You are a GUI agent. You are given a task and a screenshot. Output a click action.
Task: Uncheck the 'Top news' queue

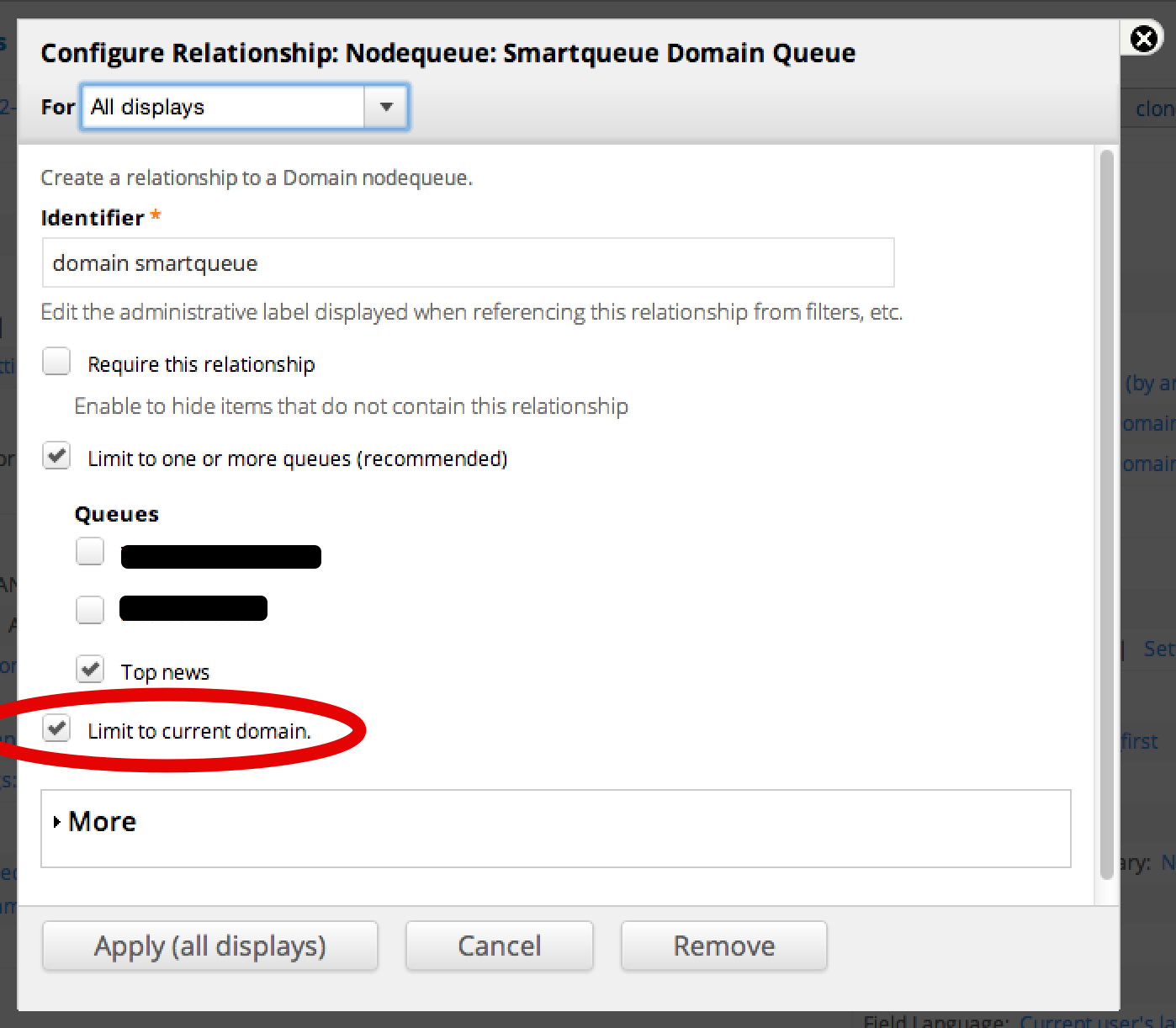90,669
